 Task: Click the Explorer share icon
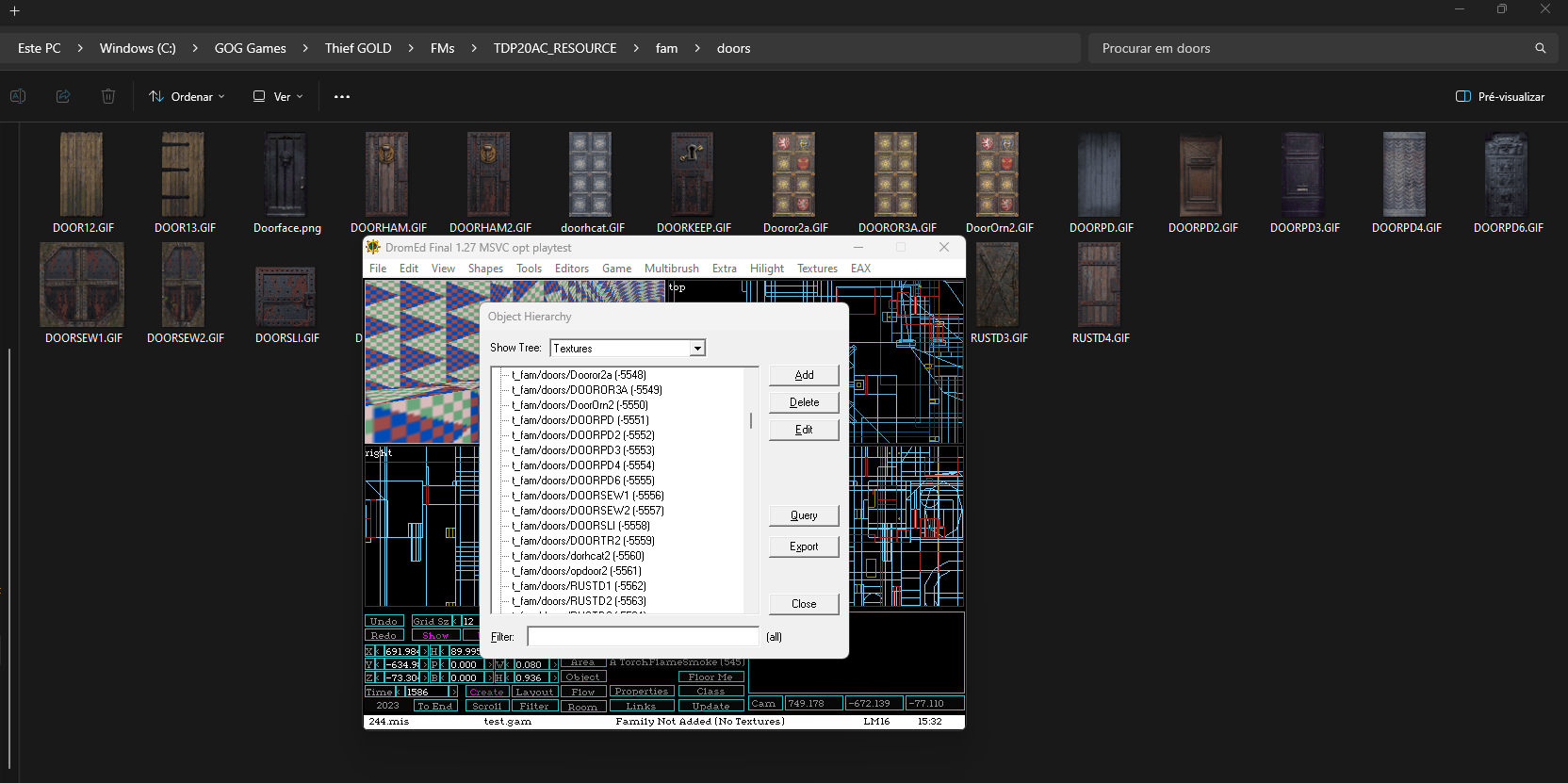point(63,96)
